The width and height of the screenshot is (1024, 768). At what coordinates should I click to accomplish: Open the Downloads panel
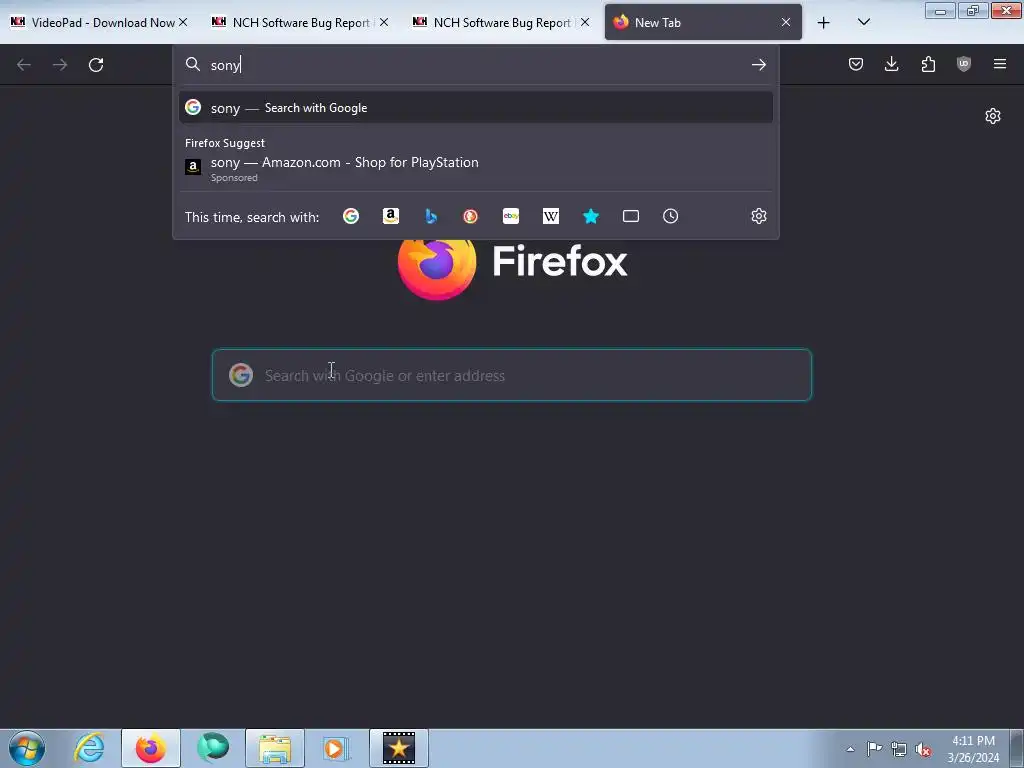coord(891,64)
